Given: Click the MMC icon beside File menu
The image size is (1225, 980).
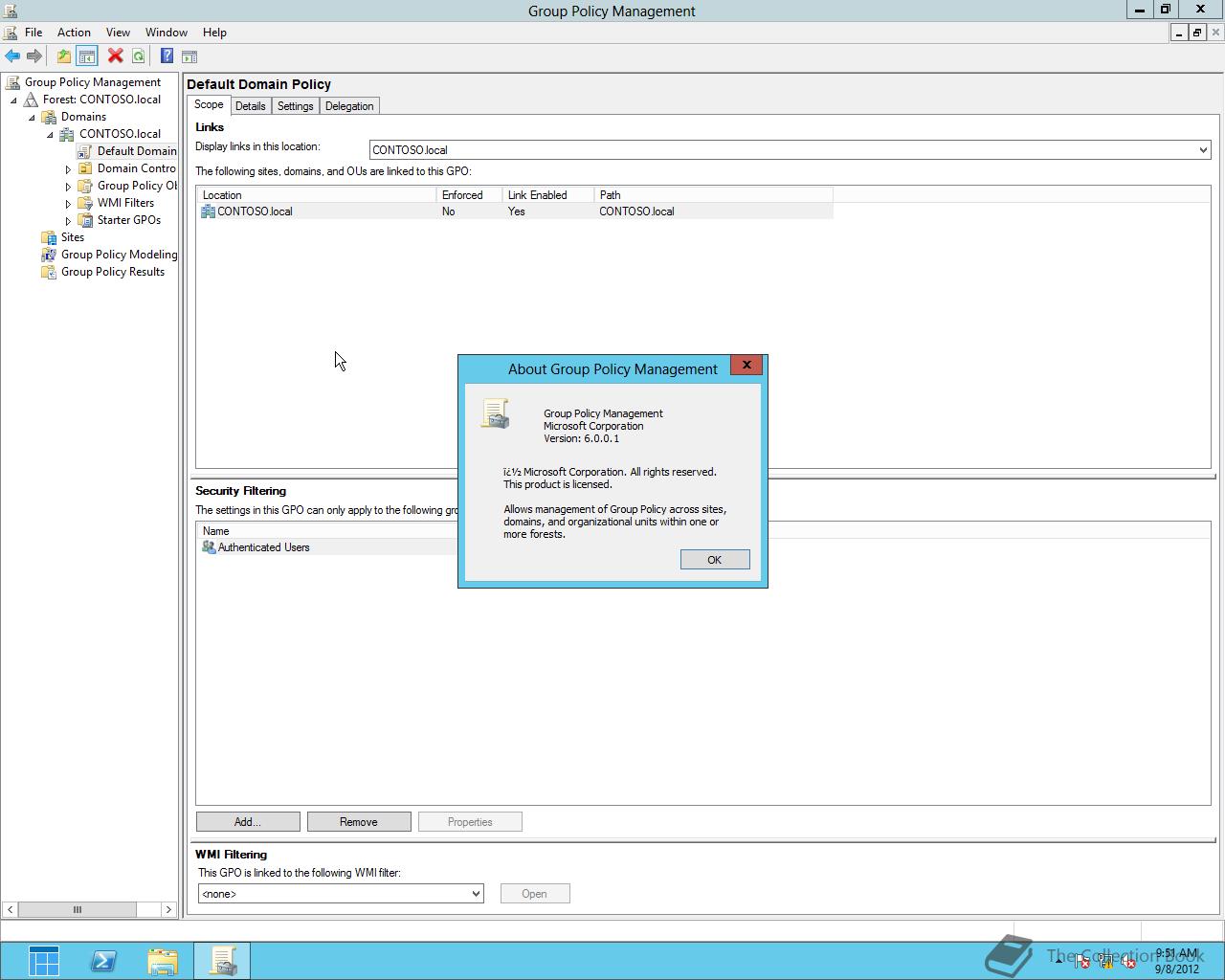Looking at the screenshot, I should 11,33.
